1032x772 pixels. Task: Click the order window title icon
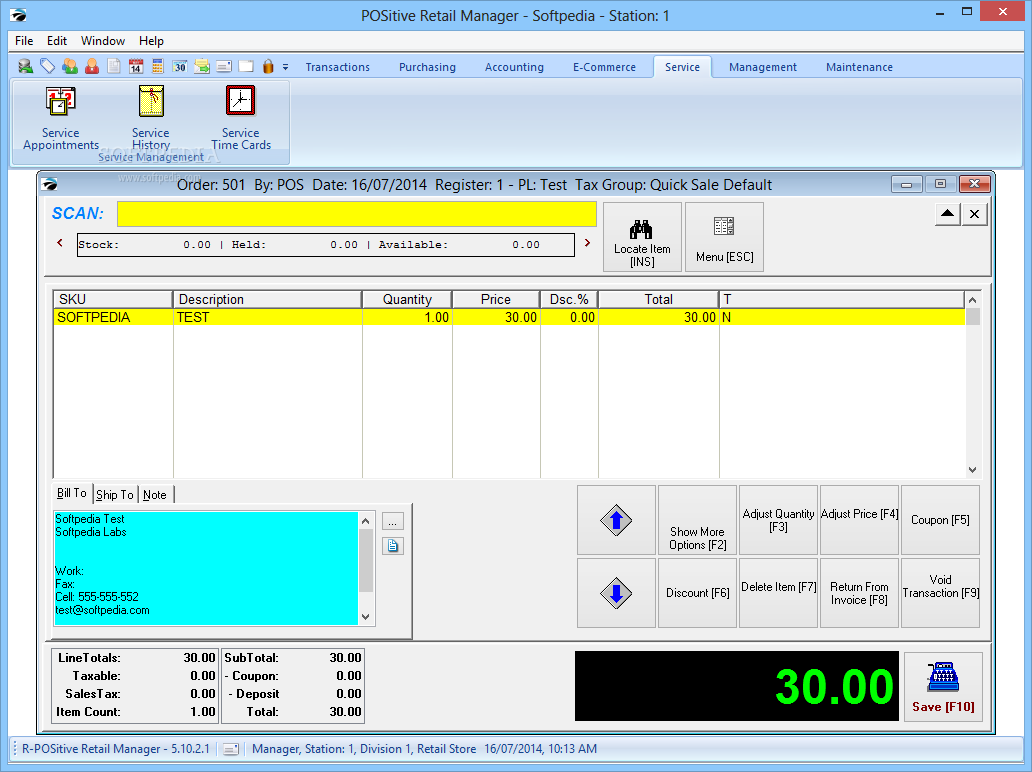click(50, 184)
